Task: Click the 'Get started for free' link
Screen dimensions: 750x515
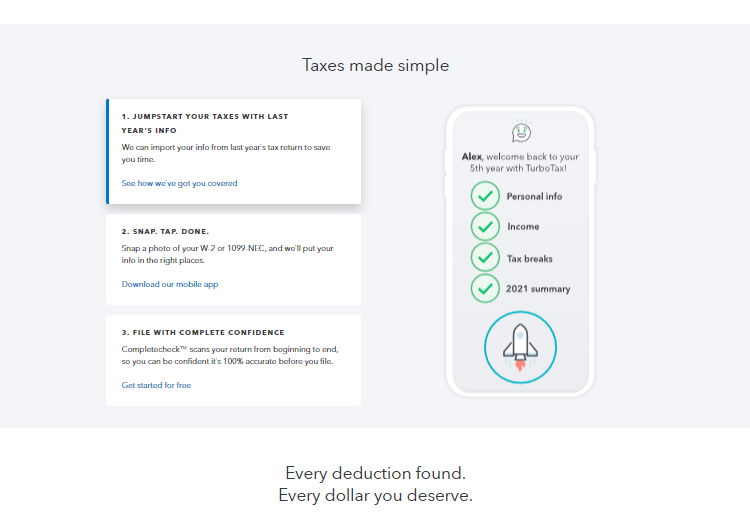Action: pyautogui.click(x=156, y=385)
